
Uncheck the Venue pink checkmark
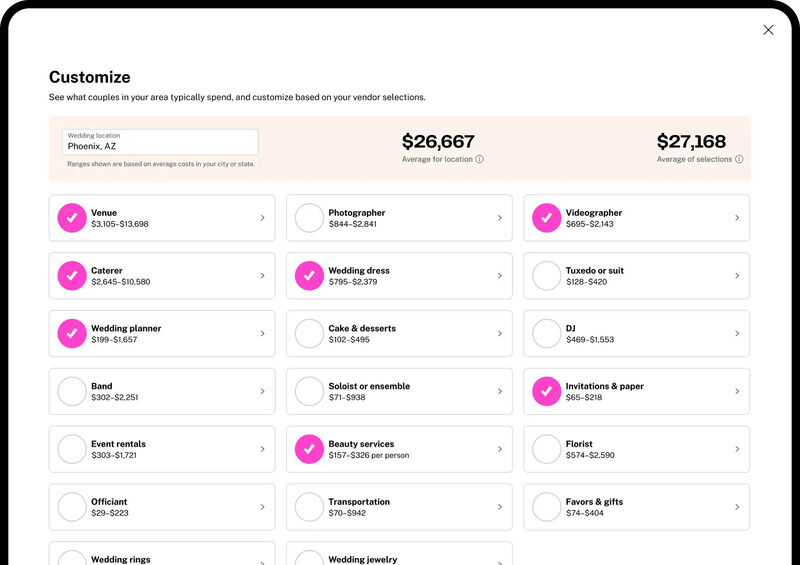click(x=72, y=218)
